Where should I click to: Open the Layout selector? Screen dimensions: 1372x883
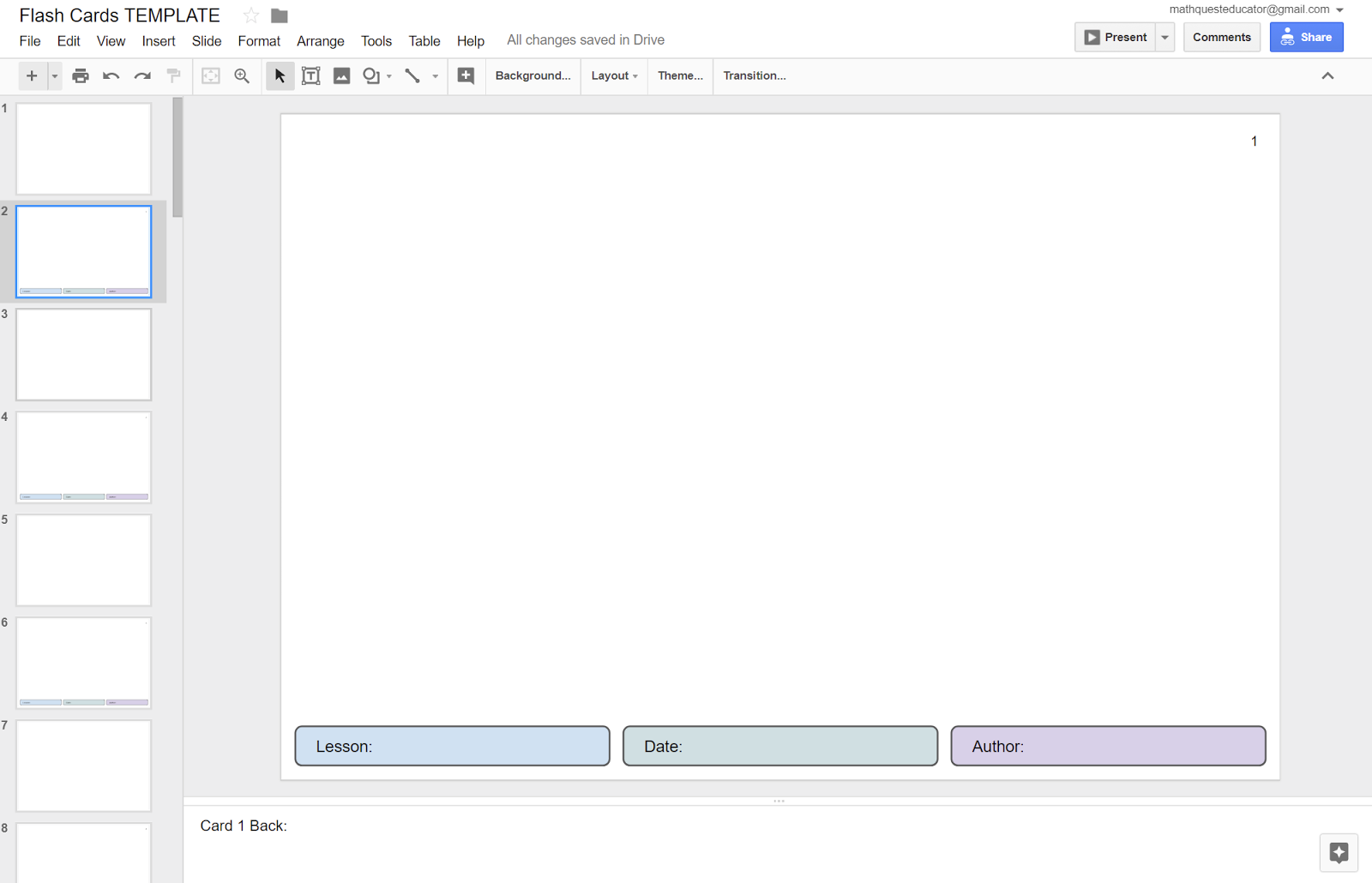613,75
